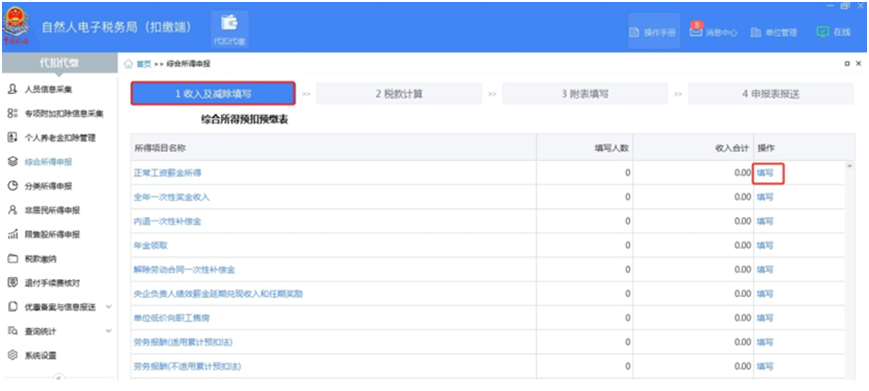Click 填写 for 劳务报酬(适用累计预扣法)
Viewport: 869px width, 391px height.
click(765, 342)
